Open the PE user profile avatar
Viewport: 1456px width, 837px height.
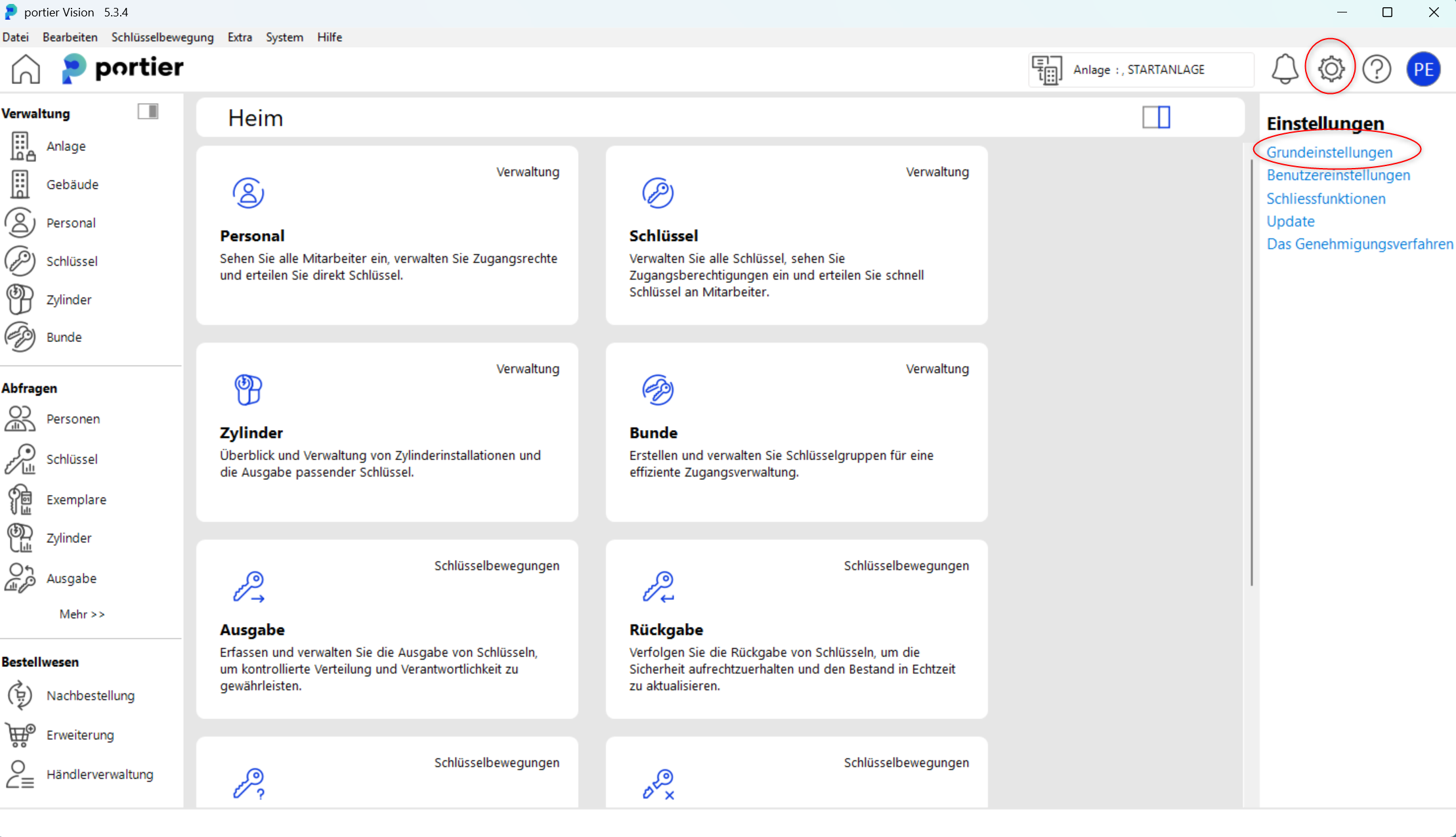pos(1423,69)
